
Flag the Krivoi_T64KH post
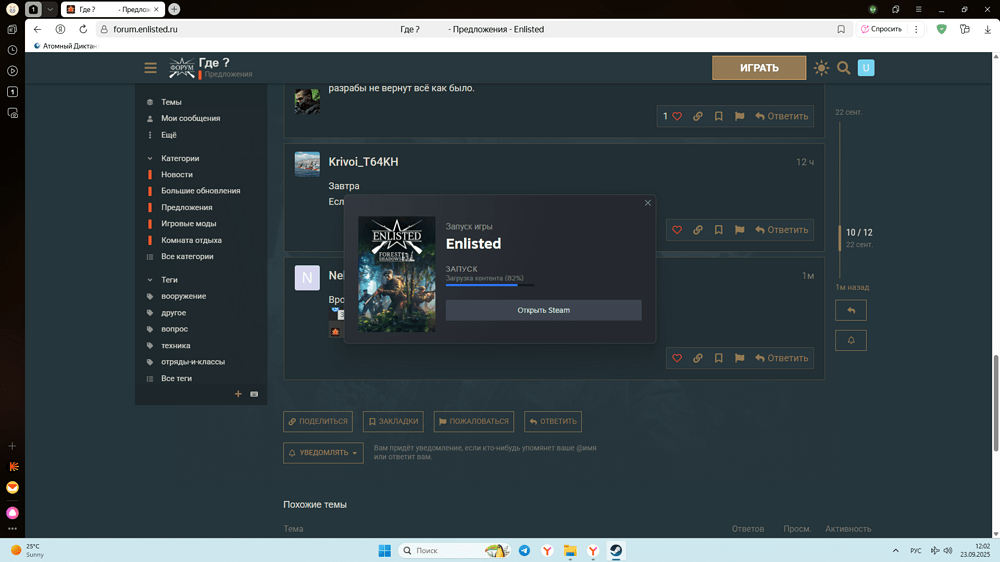pyautogui.click(x=739, y=230)
